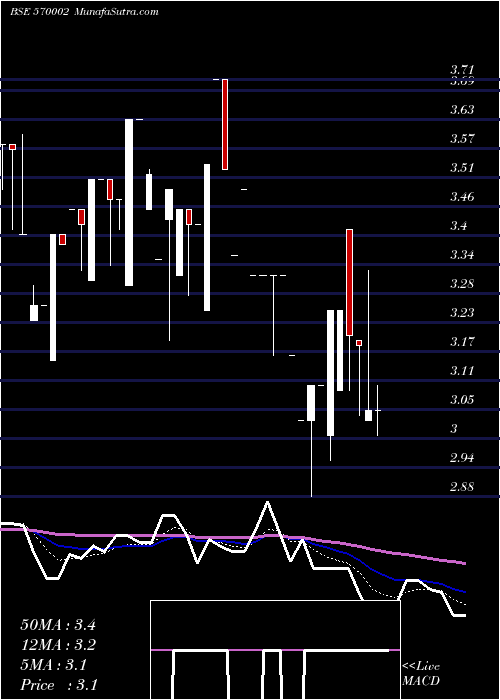Click the 3.63 price axis label
The width and height of the screenshot is (500, 700).
[x=462, y=109]
